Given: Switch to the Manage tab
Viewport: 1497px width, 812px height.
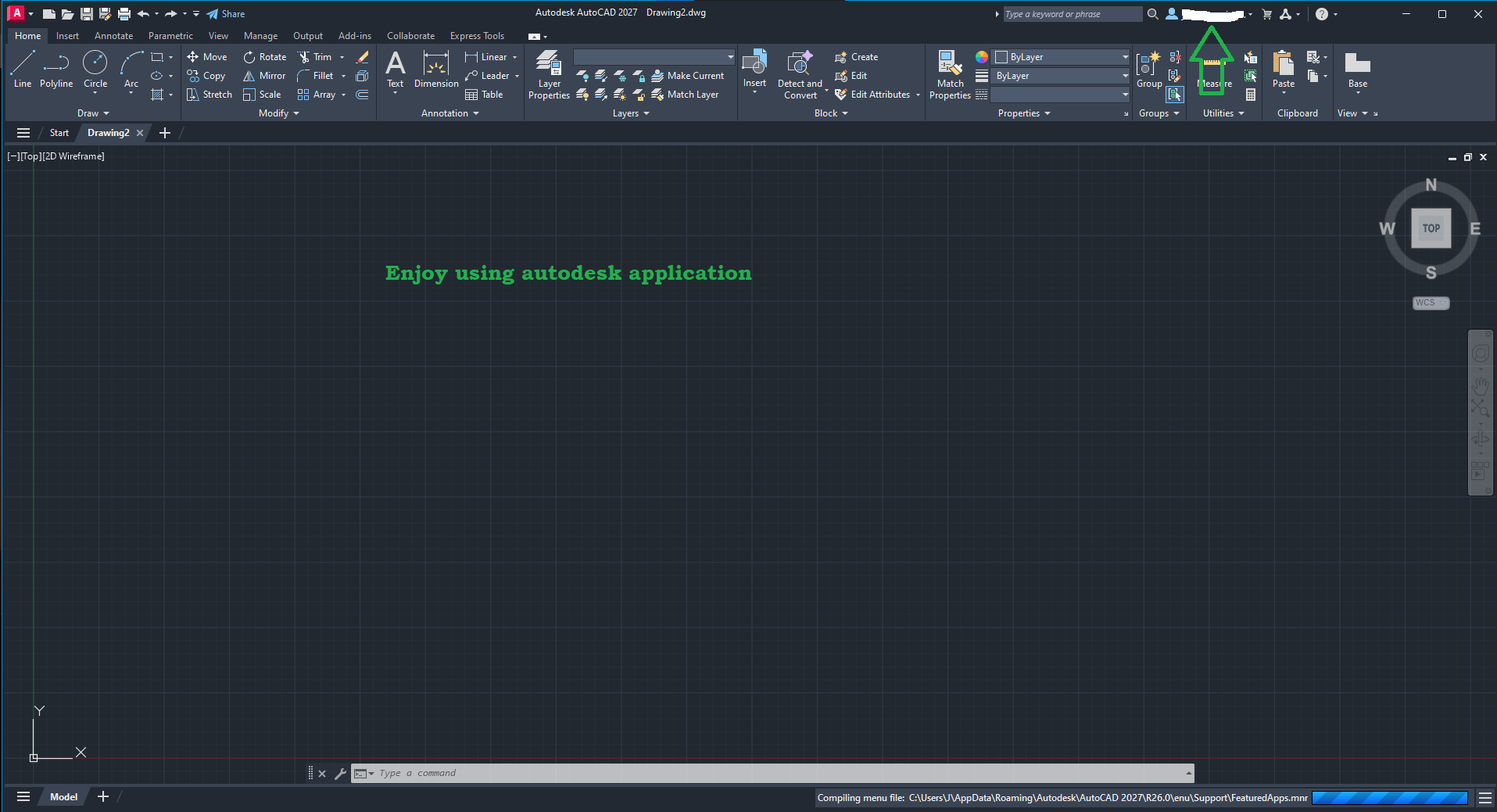Looking at the screenshot, I should tap(260, 36).
